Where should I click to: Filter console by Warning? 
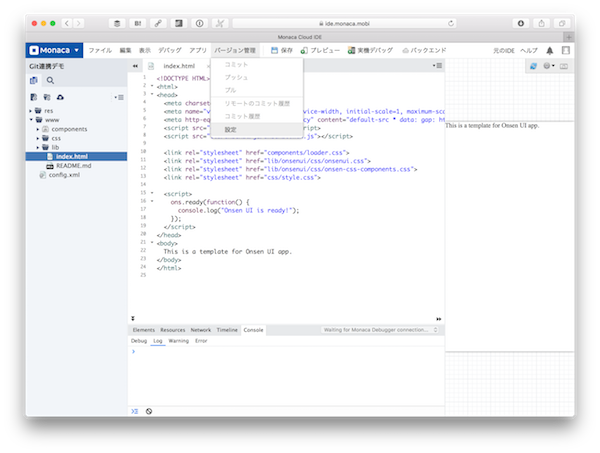coord(178,341)
